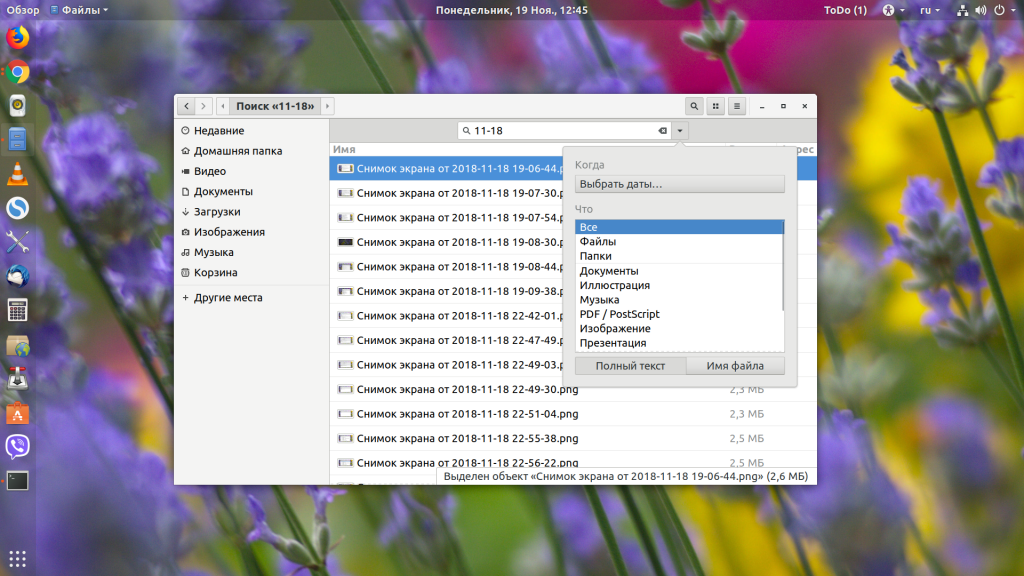Image resolution: width=1024 pixels, height=576 pixels.
Task: Open Изображения in sidebar
Action: click(251, 232)
